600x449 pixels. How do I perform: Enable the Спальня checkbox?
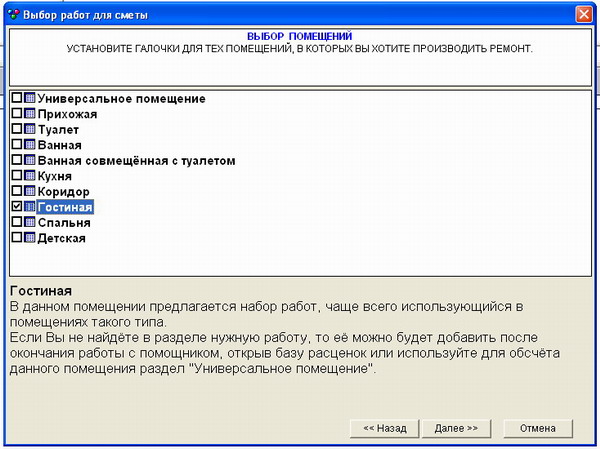pyautogui.click(x=16, y=222)
